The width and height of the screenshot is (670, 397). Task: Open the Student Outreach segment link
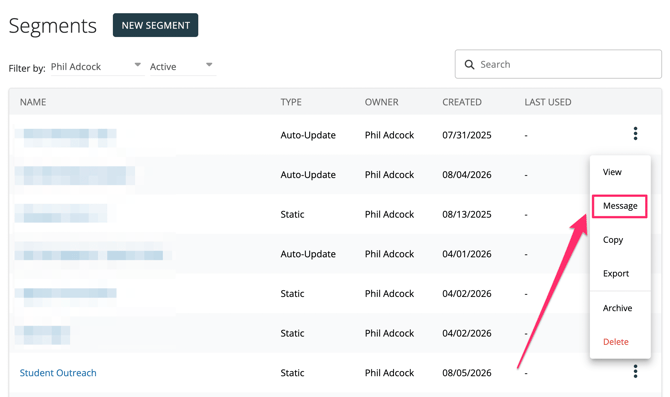(x=58, y=373)
